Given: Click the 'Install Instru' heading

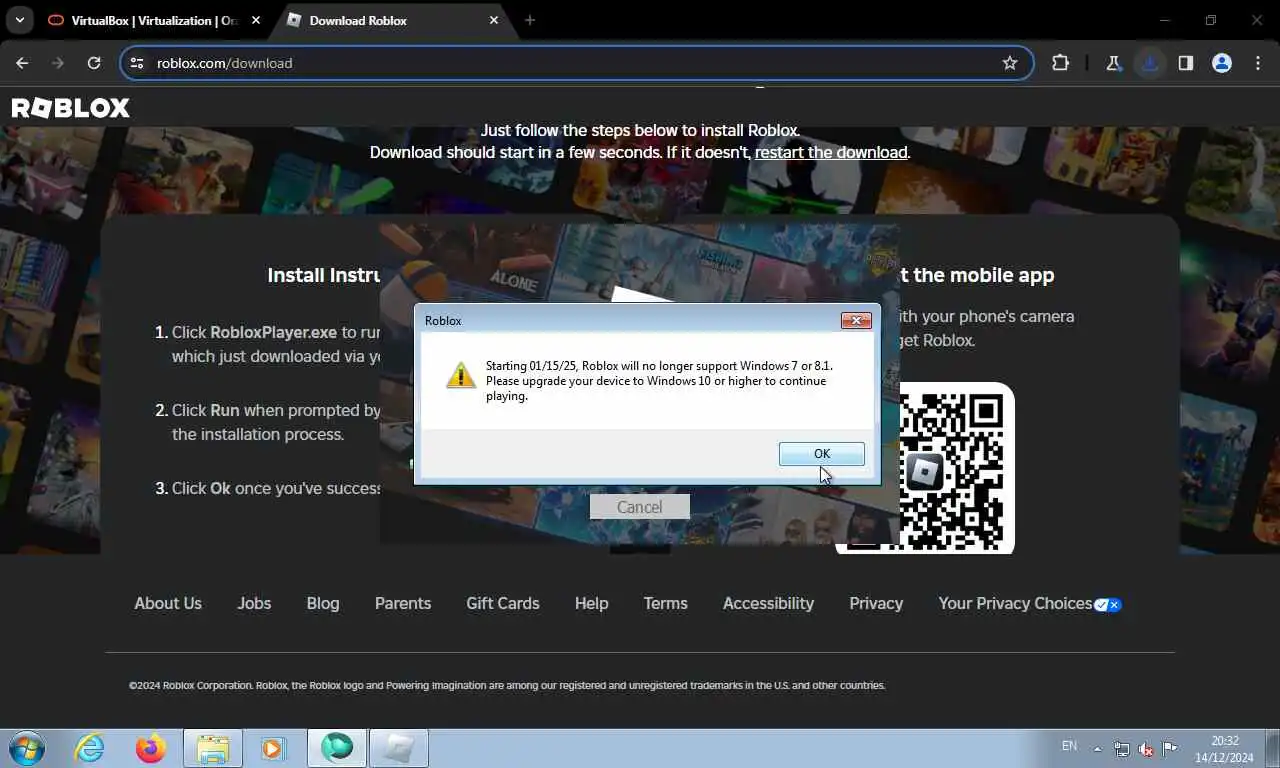Looking at the screenshot, I should click(x=323, y=275).
